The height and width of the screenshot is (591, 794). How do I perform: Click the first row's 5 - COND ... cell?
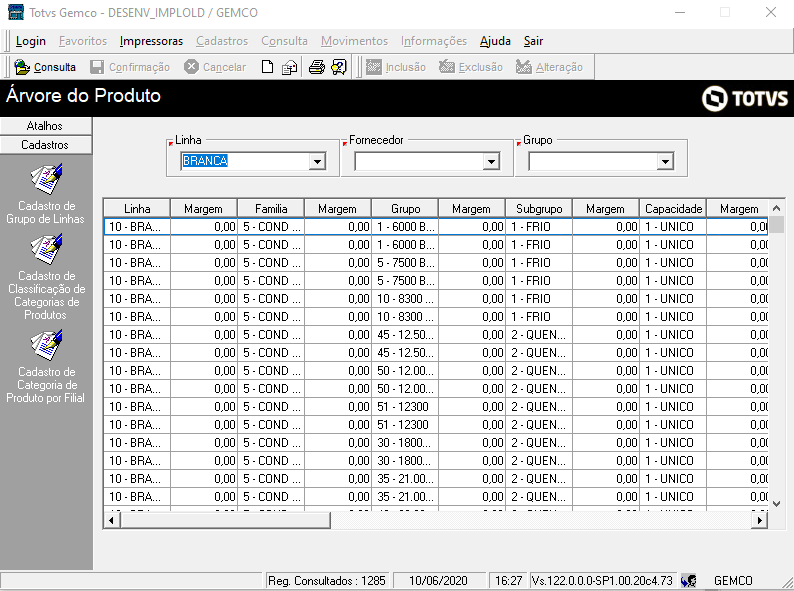coord(271,227)
